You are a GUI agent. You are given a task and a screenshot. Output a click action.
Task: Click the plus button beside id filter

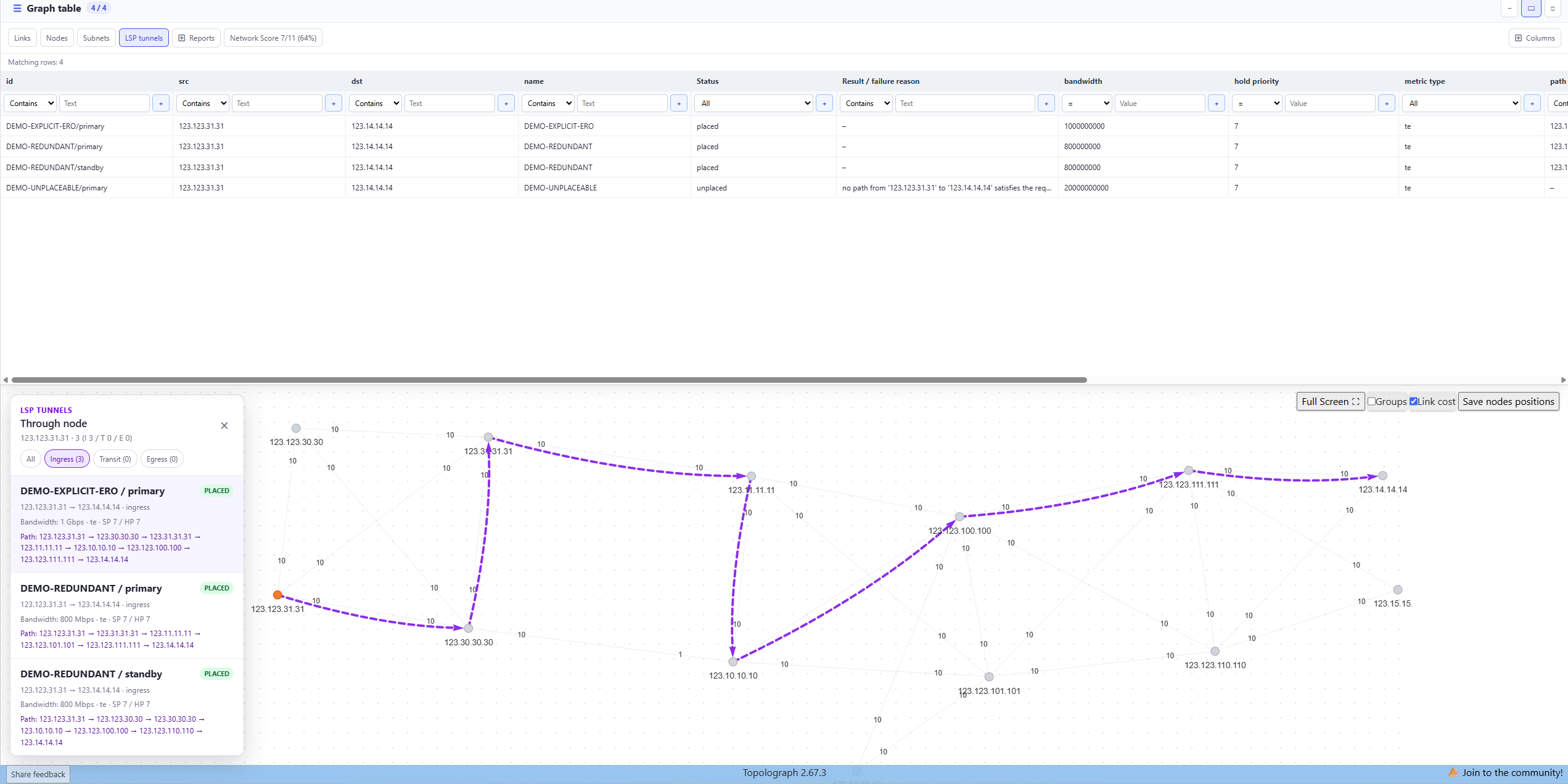click(161, 104)
